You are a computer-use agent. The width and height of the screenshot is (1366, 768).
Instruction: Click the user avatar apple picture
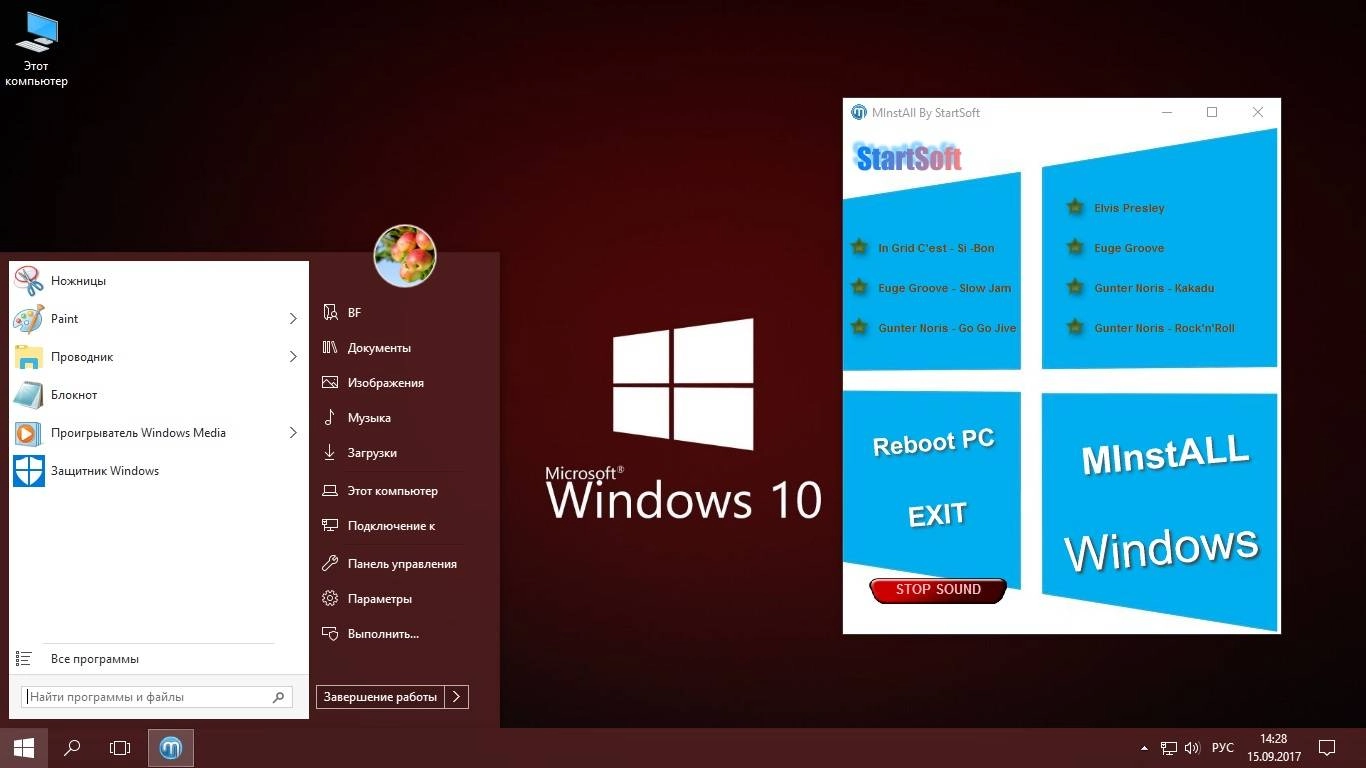[405, 255]
